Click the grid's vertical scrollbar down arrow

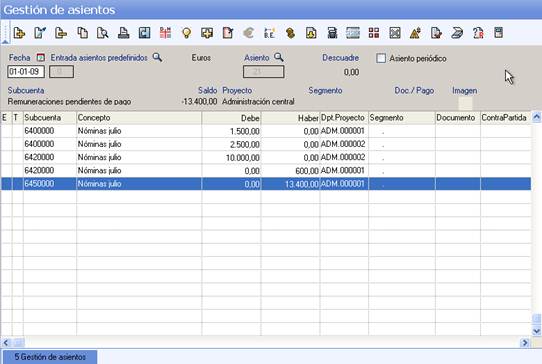coord(536,331)
